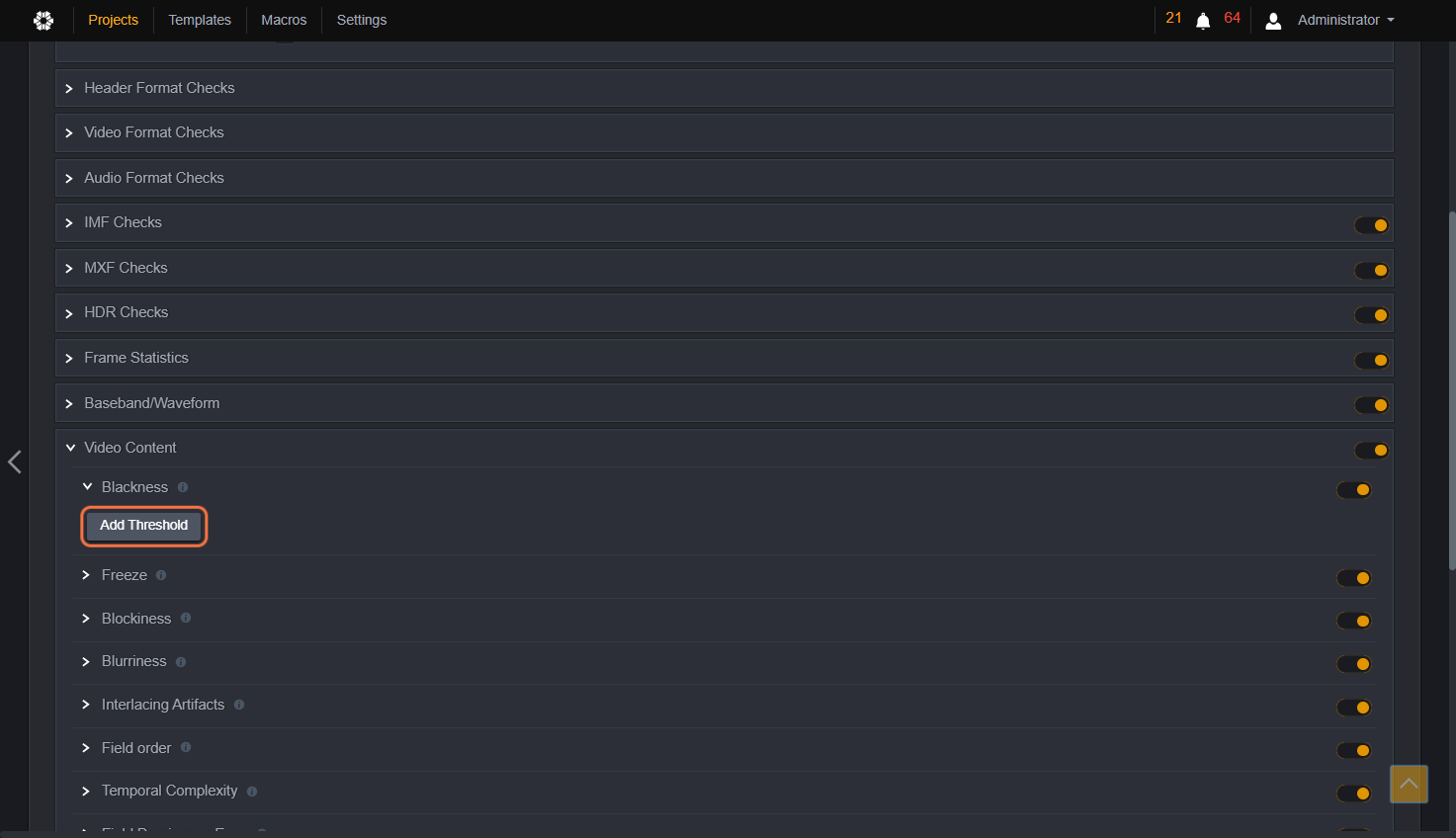Click the Temporal Complexity info icon
This screenshot has height=838, width=1456.
252,792
